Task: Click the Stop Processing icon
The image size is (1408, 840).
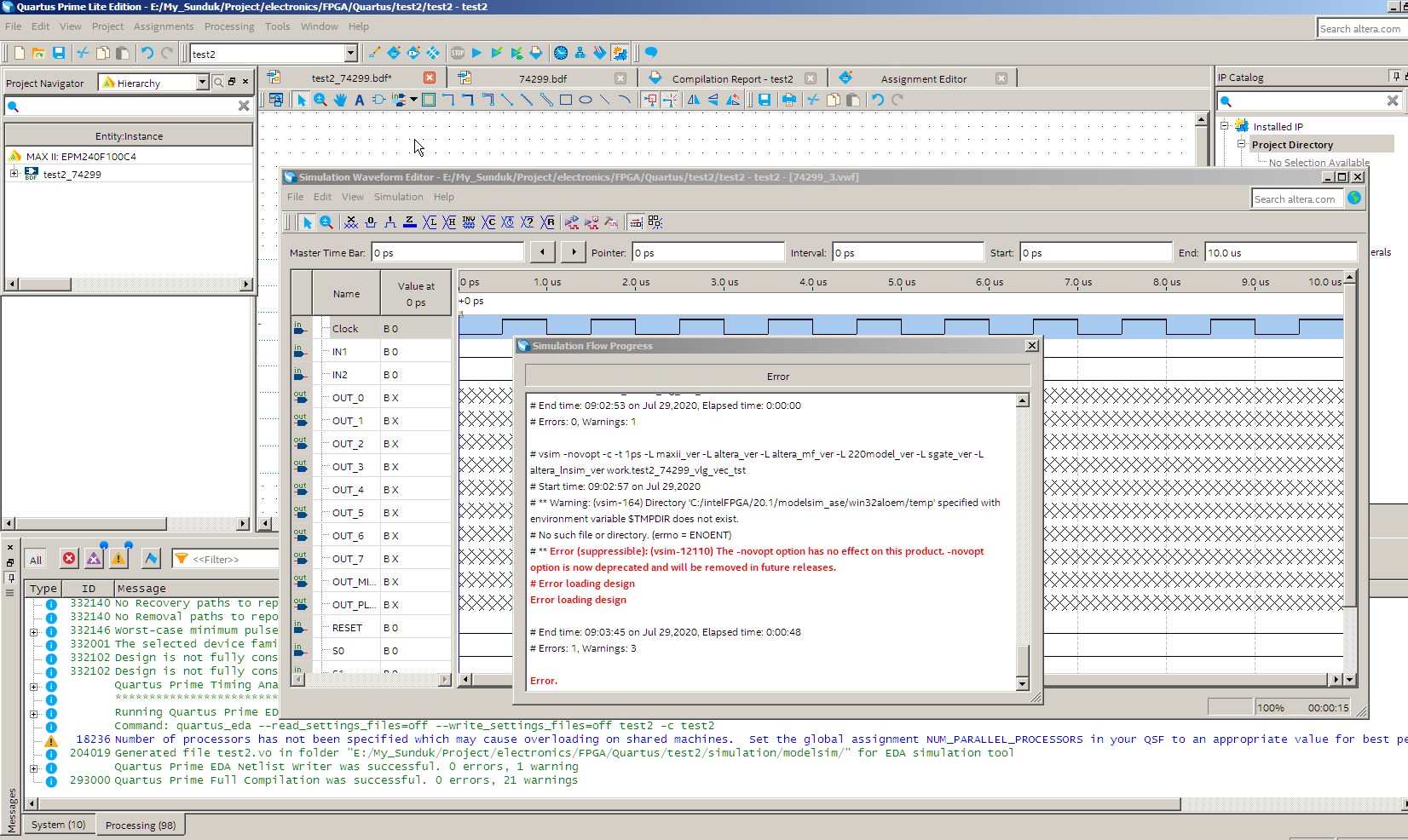Action: (x=458, y=53)
